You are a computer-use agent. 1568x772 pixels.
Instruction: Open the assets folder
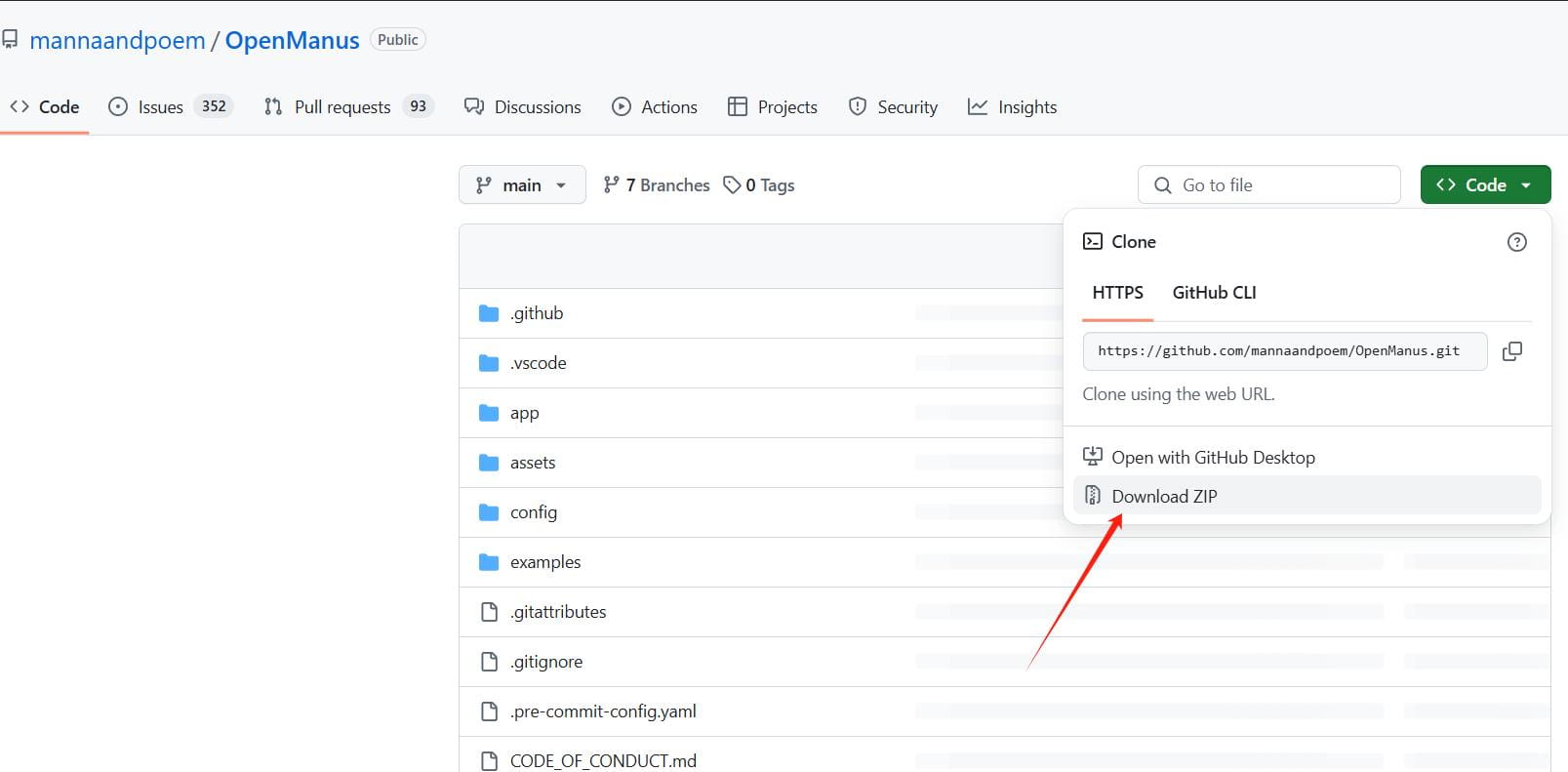coord(533,463)
